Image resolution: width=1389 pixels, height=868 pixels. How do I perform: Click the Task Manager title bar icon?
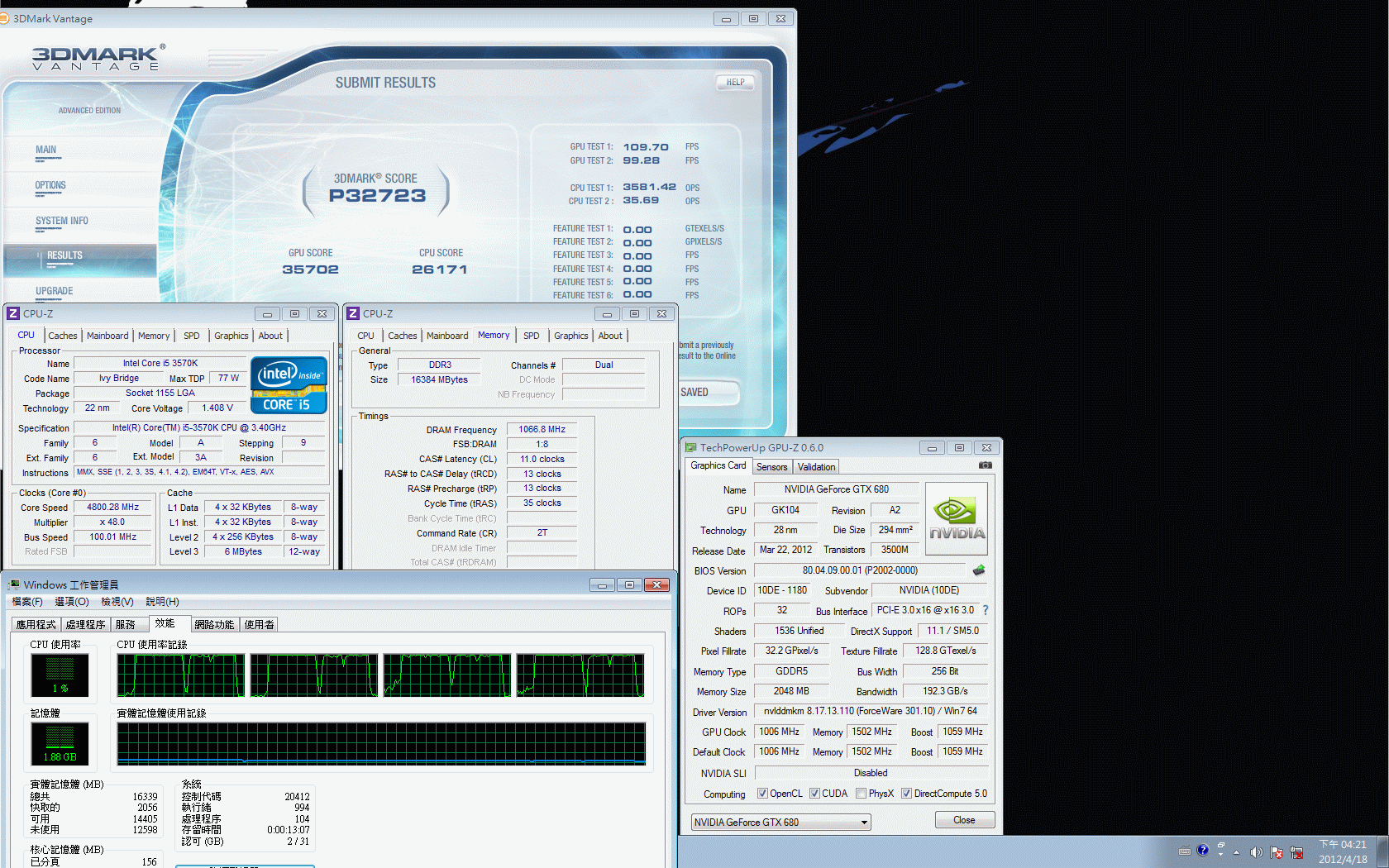click(x=13, y=584)
